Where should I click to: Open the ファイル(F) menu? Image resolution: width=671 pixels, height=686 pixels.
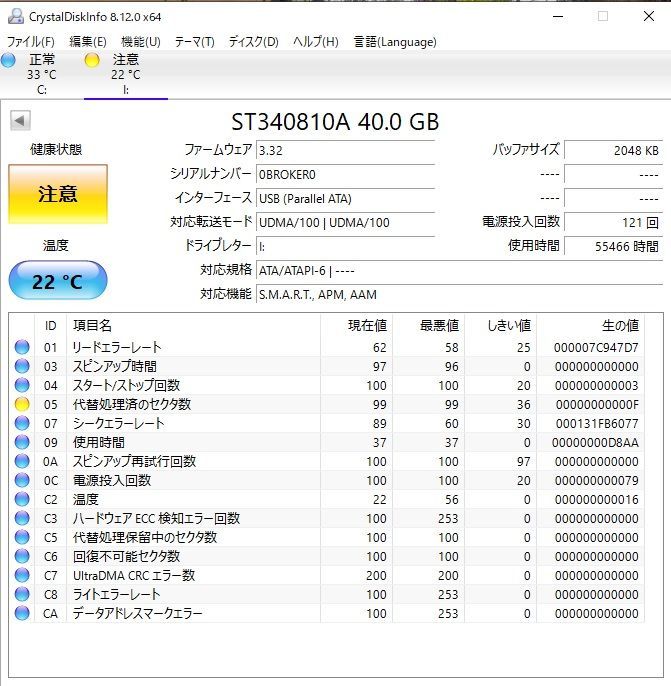tap(31, 42)
